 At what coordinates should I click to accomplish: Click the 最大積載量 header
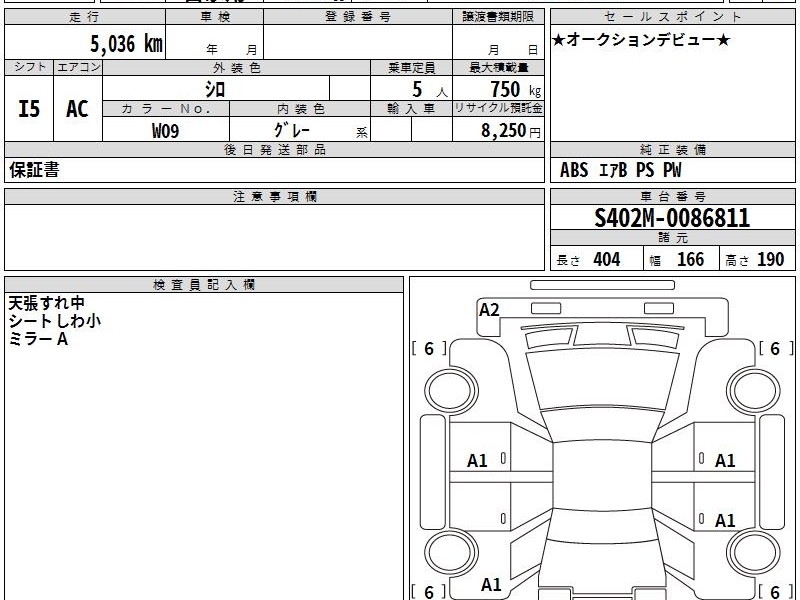pos(498,68)
